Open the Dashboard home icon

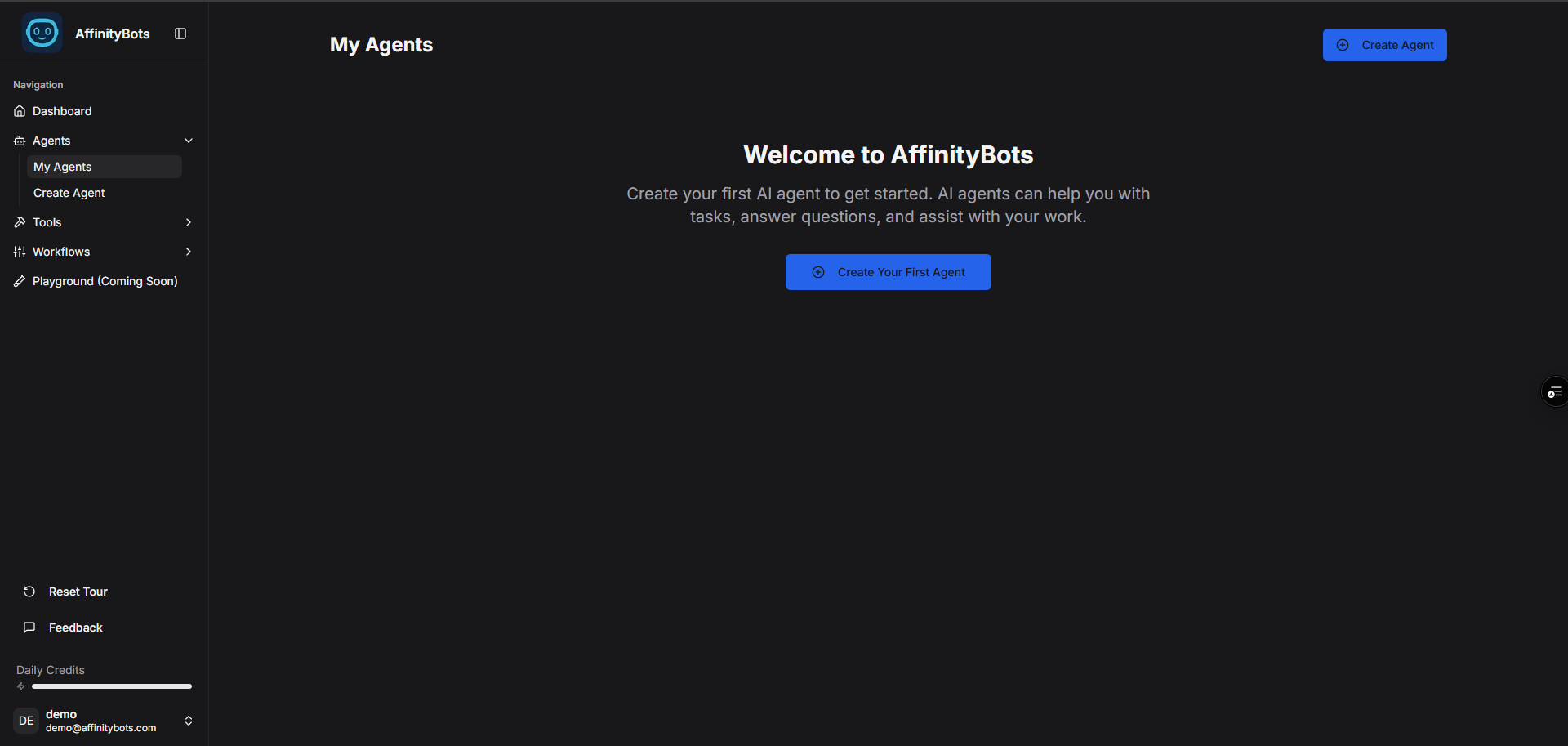pos(20,111)
